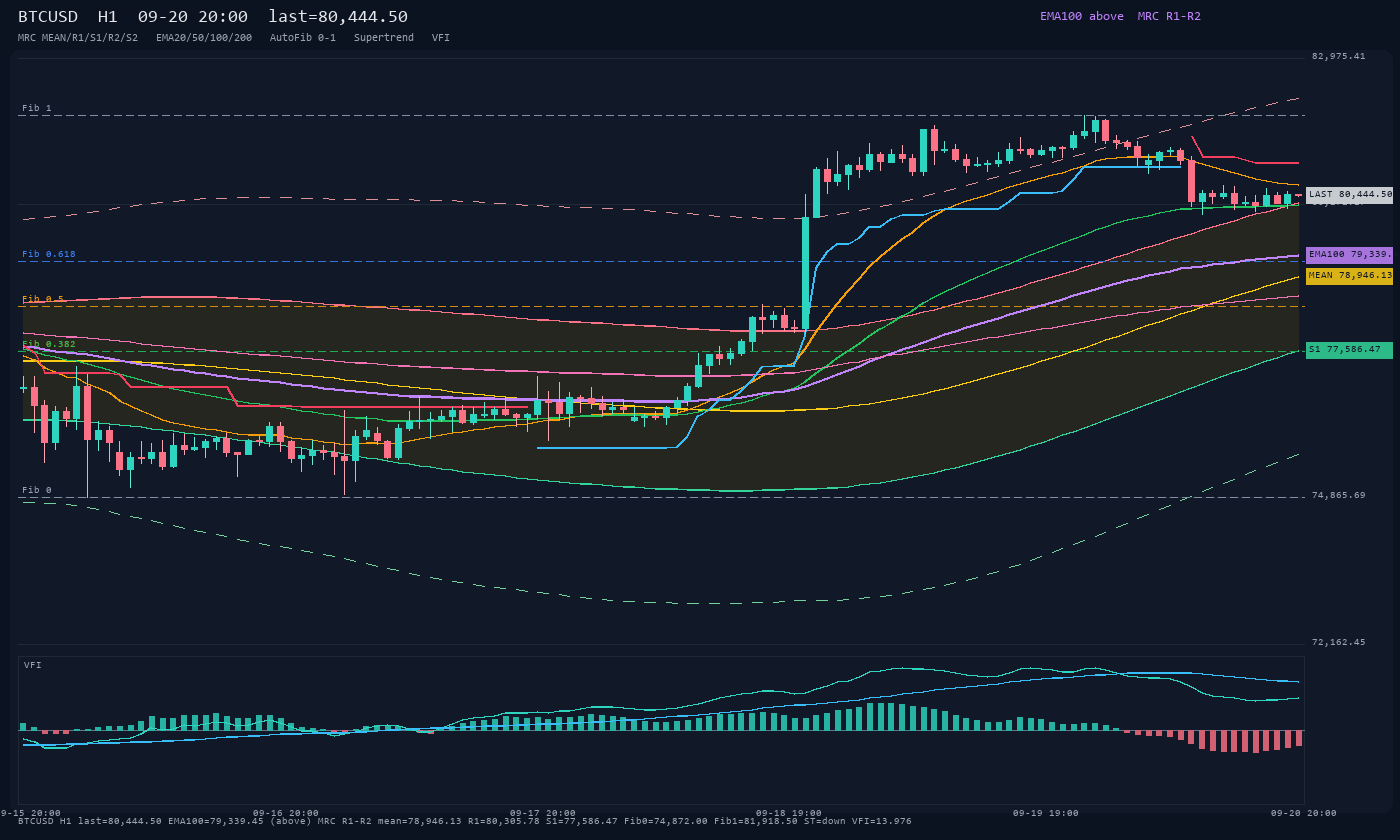Viewport: 1400px width, 840px height.
Task: Select the EMA20/50/100/200 indicator label
Action: tap(204, 38)
